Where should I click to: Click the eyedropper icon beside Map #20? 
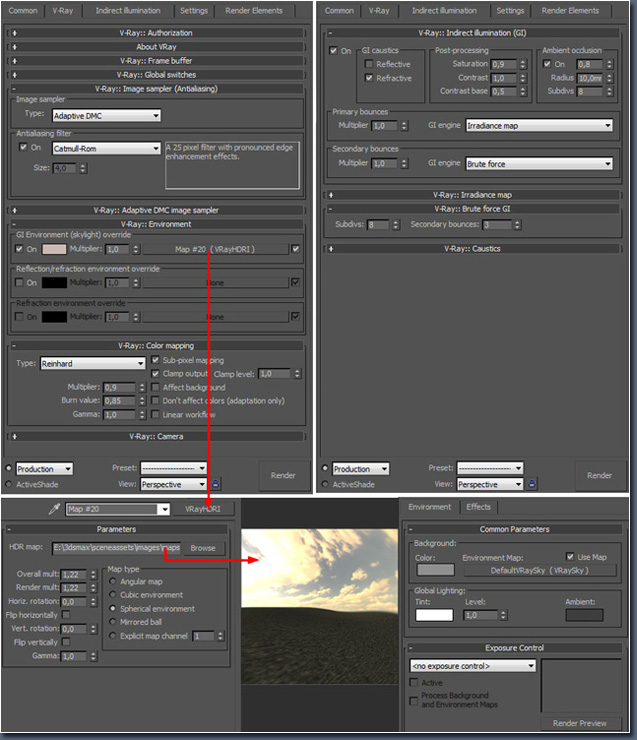(55, 509)
